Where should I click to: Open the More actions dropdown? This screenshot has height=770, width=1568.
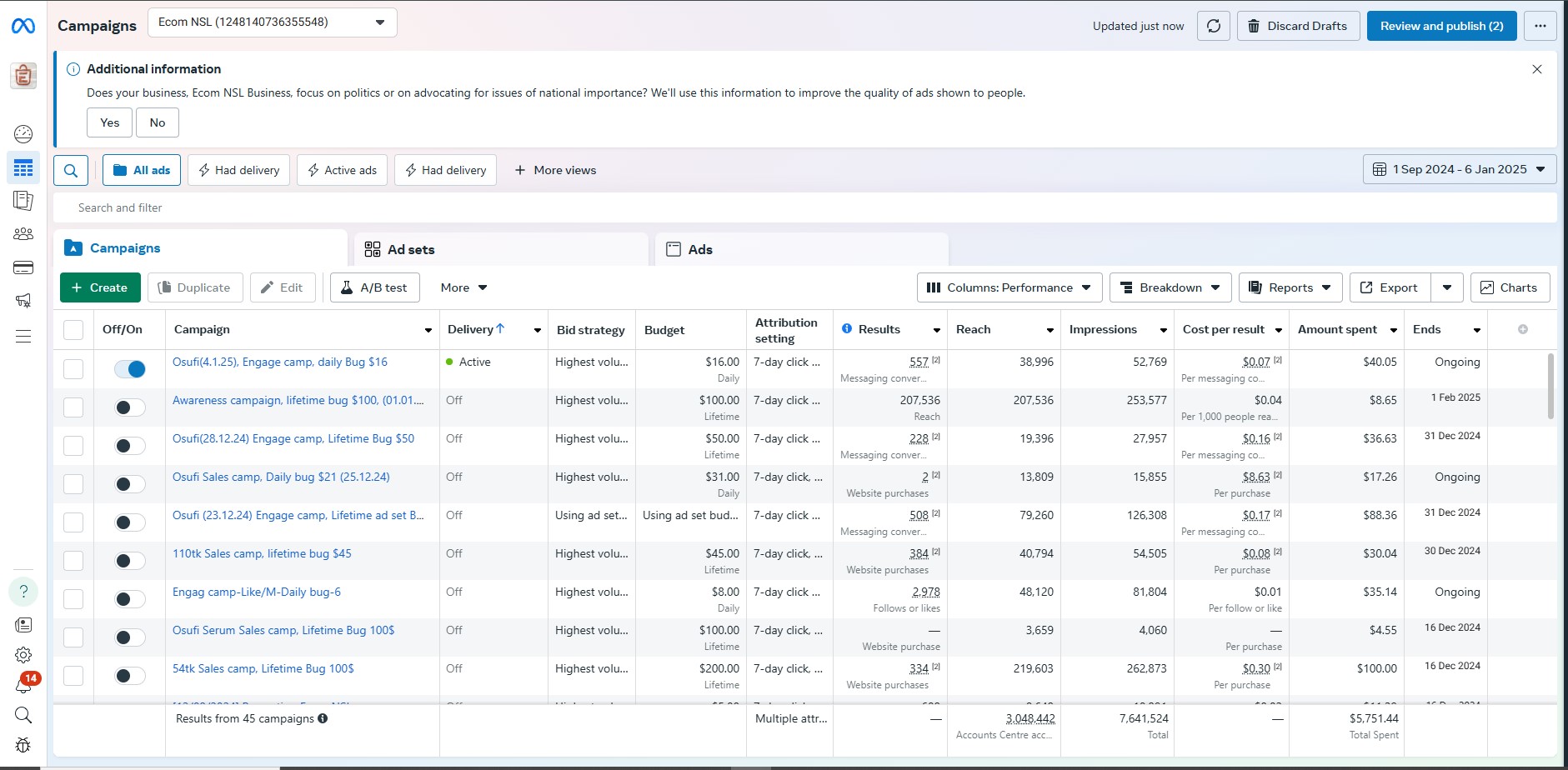point(463,287)
